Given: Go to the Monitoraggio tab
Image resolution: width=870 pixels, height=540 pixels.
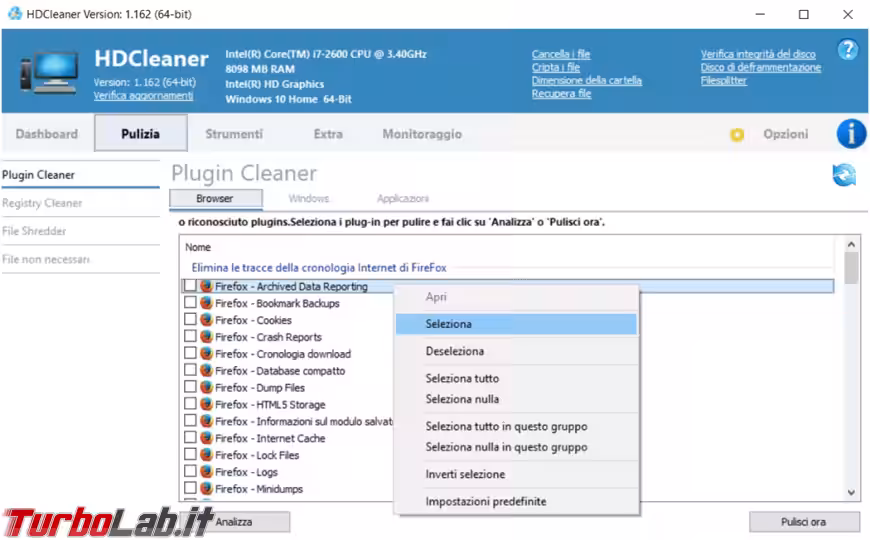Looking at the screenshot, I should click(x=422, y=134).
